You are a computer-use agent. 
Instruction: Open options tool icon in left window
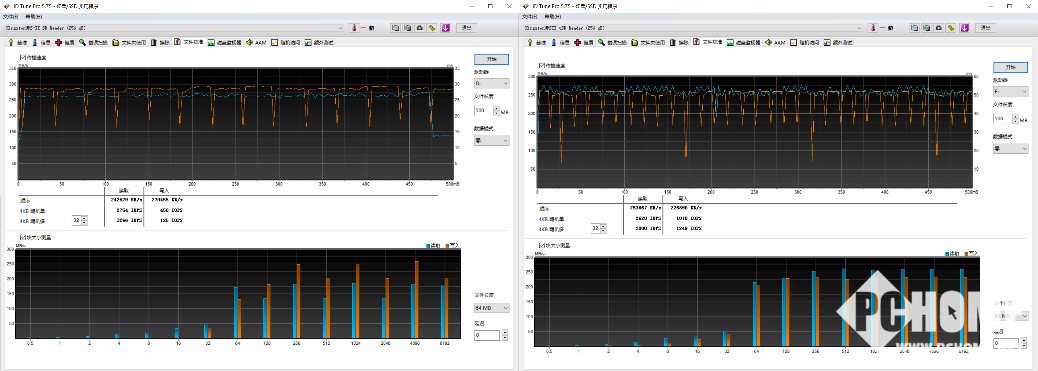click(431, 28)
